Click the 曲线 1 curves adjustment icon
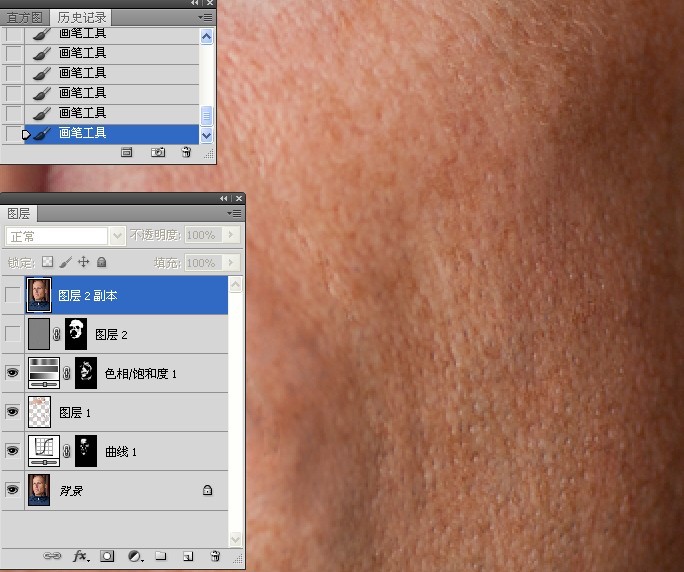 pos(44,450)
